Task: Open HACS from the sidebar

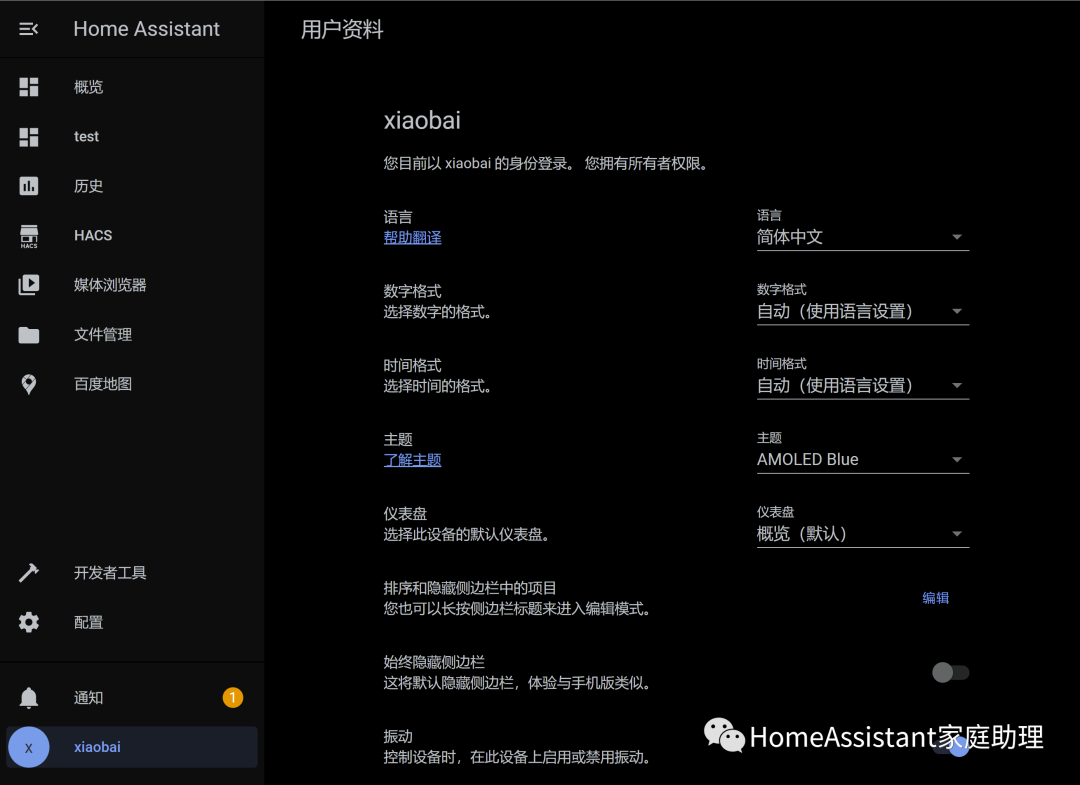Action: pyautogui.click(x=132, y=236)
